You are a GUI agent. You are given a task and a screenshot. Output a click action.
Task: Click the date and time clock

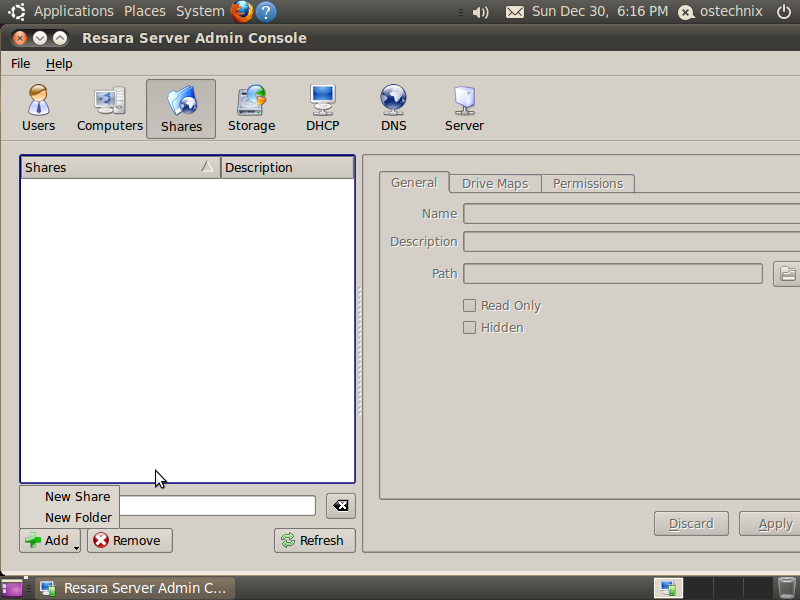tap(599, 11)
